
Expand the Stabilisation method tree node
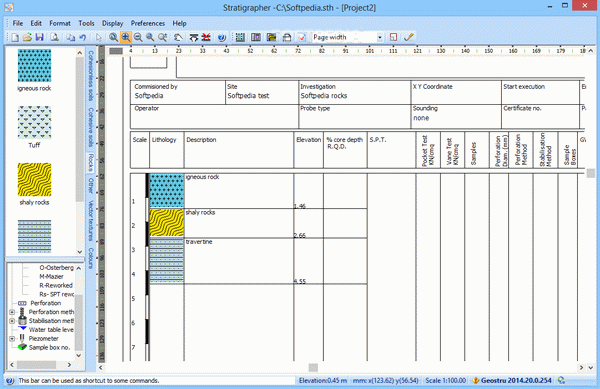(12, 321)
